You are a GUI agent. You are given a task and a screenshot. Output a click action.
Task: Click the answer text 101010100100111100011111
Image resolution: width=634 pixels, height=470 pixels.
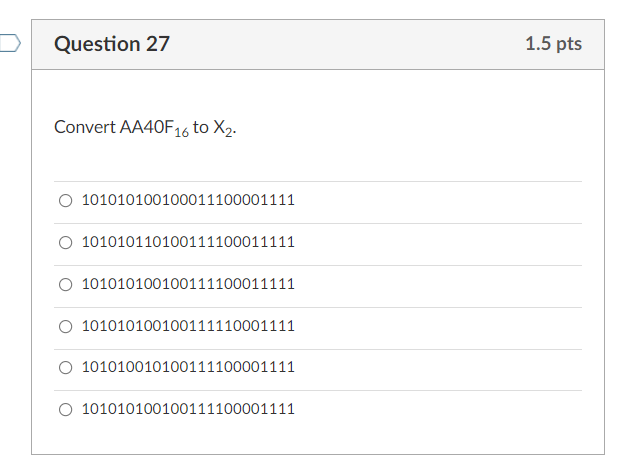point(187,284)
